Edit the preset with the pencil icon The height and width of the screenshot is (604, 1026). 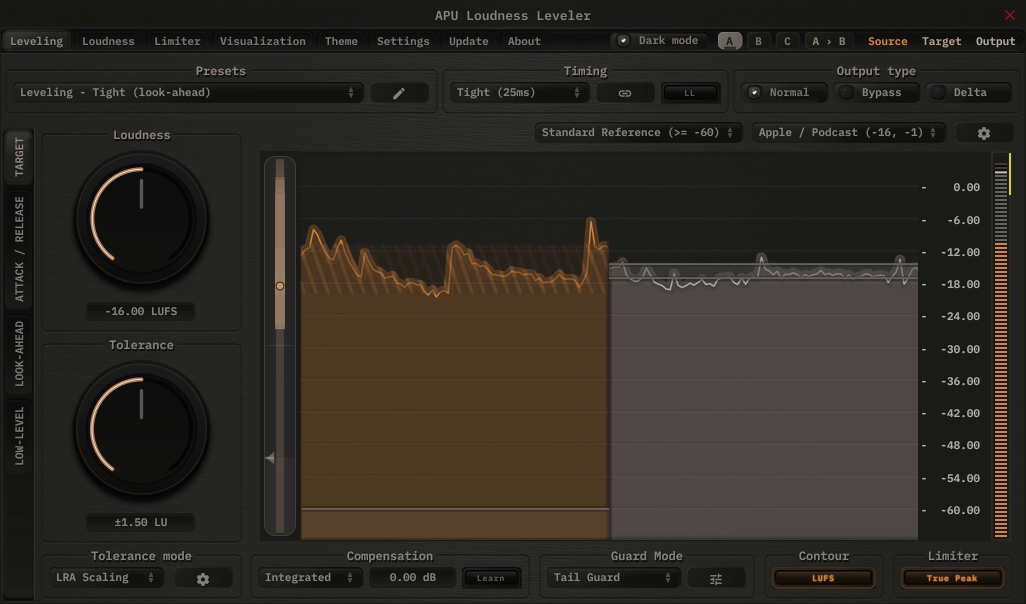pos(399,93)
